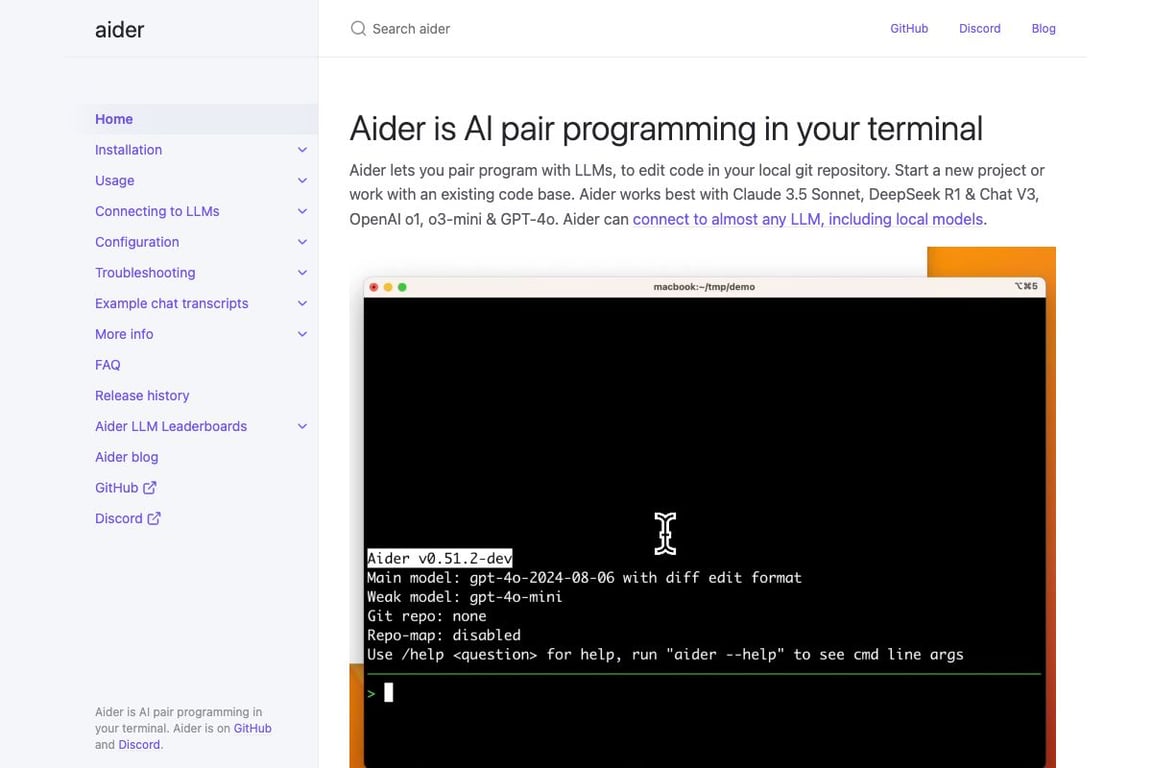Click the page heading about AI pair programming
The image size is (1152, 768).
[x=666, y=129]
